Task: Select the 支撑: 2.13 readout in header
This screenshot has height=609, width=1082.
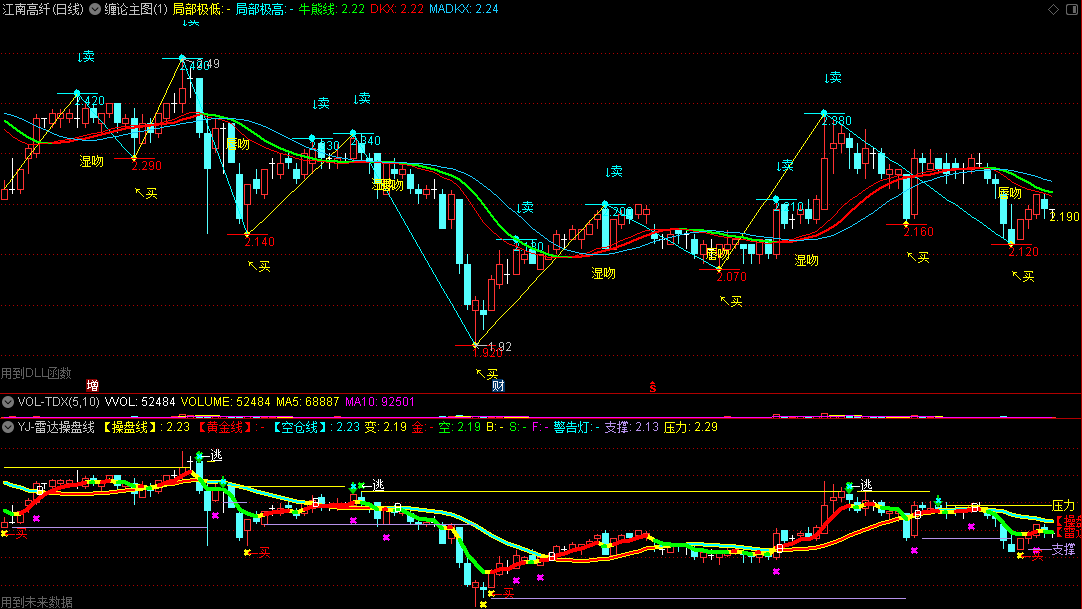Action: [x=631, y=427]
